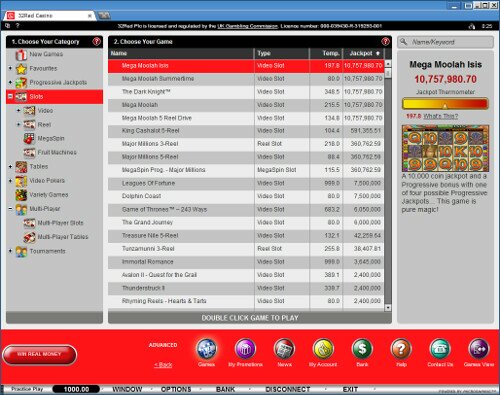Click the Win Real Money button
The width and height of the screenshot is (500, 395).
point(39,354)
